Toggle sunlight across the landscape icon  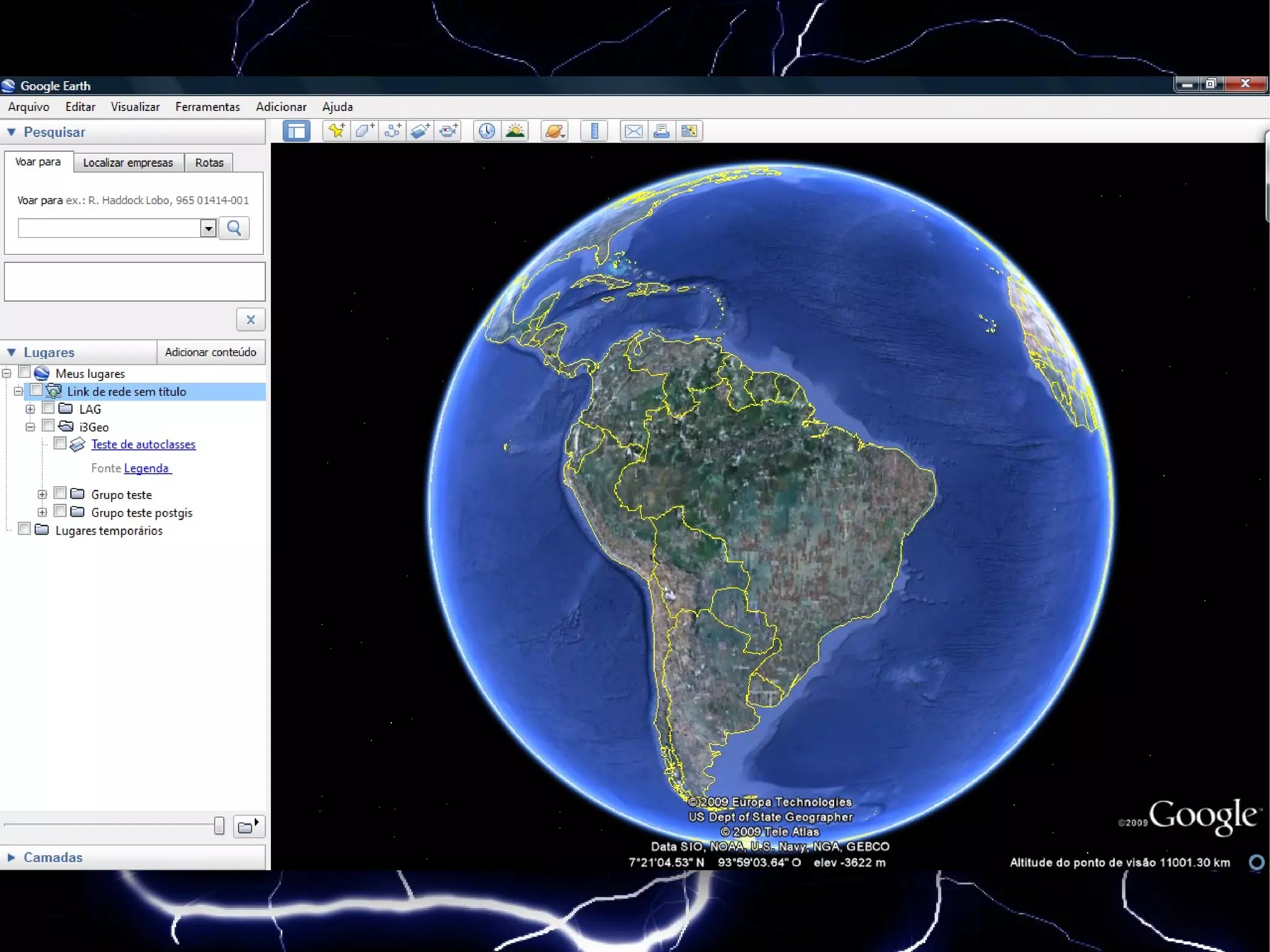point(515,131)
